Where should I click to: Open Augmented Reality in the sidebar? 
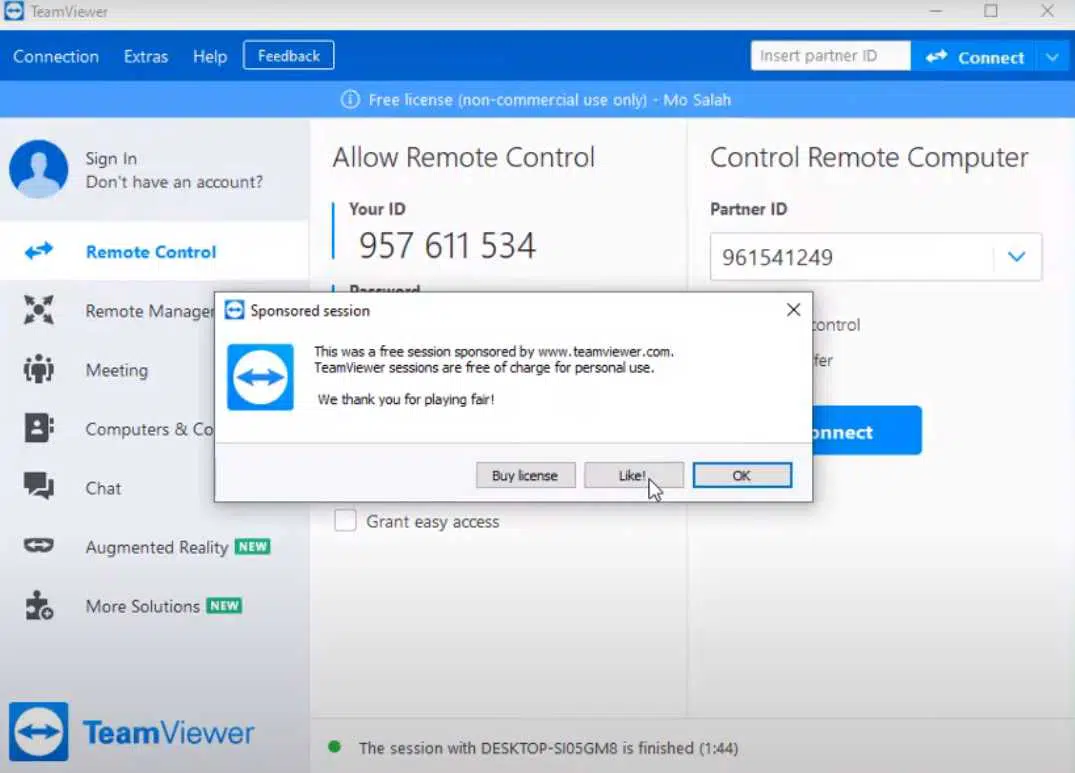coord(156,547)
